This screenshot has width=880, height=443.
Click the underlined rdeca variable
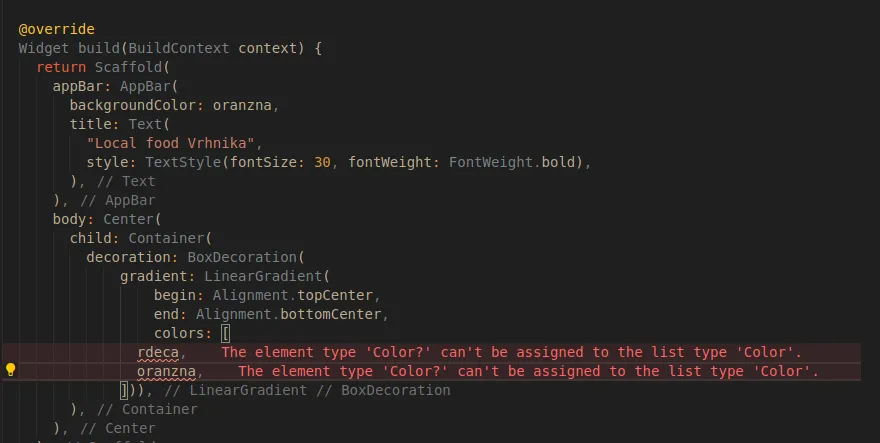[158, 353]
